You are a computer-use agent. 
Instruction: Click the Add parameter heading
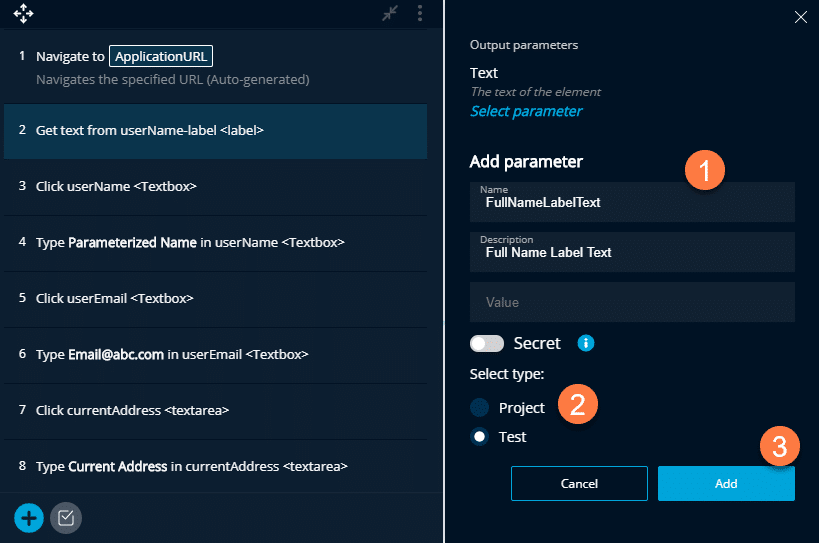(526, 162)
